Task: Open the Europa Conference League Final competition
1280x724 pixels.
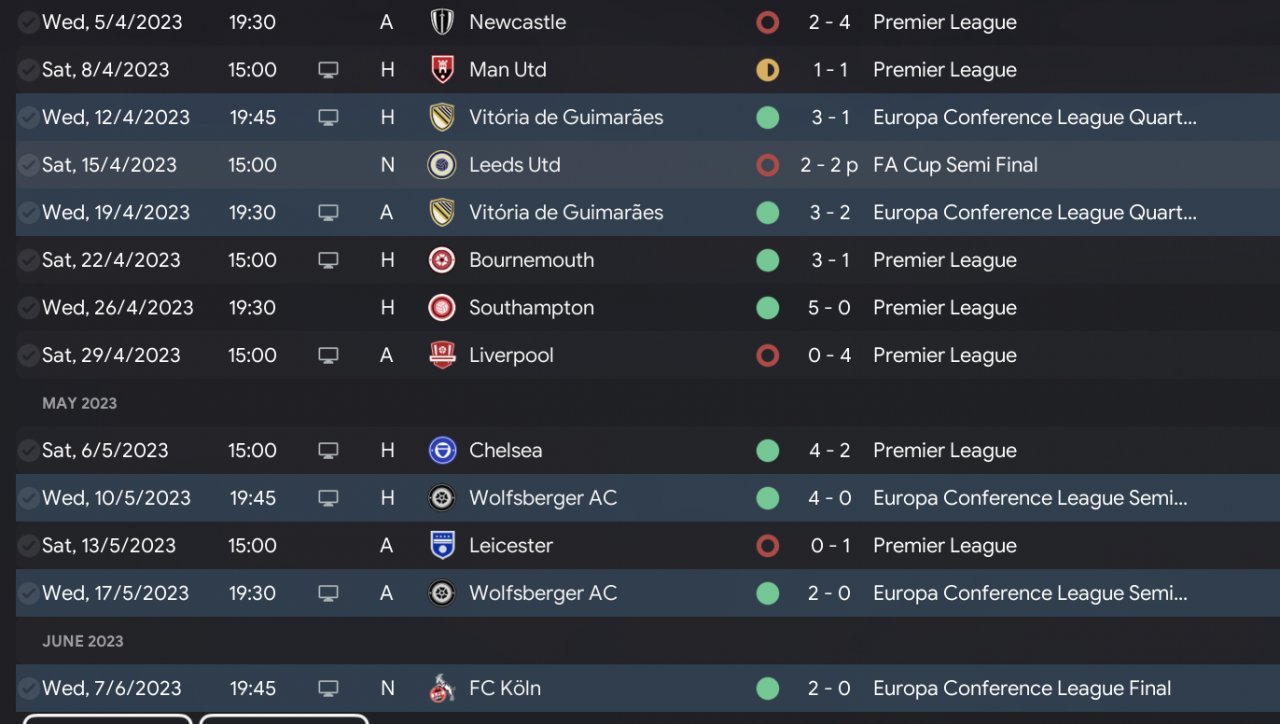Action: click(x=1022, y=688)
